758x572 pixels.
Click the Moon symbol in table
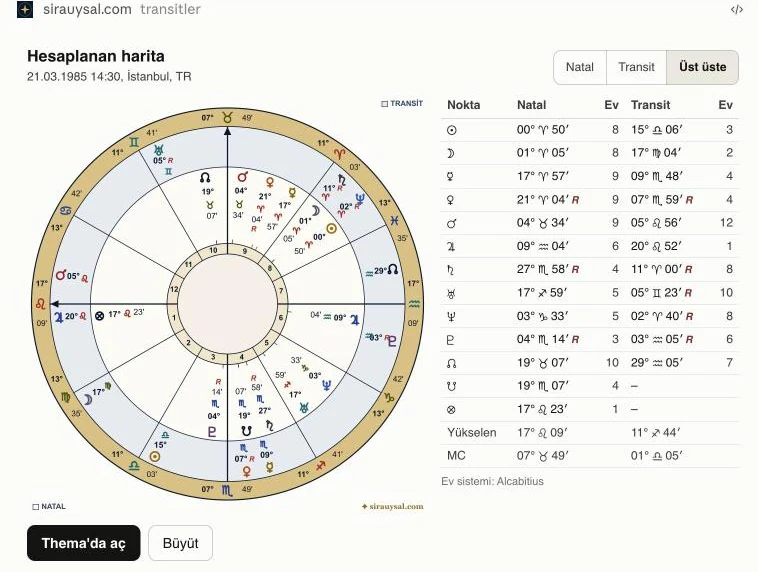[451, 153]
